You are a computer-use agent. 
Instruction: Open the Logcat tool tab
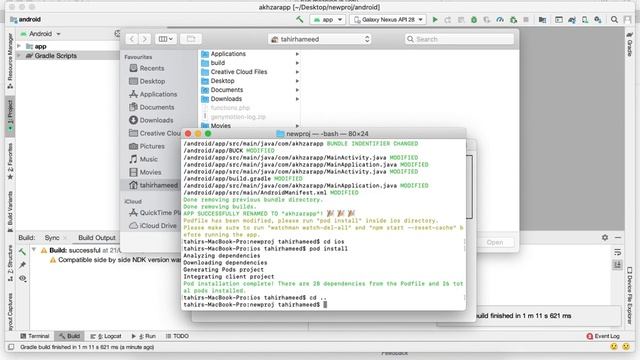(x=106, y=336)
